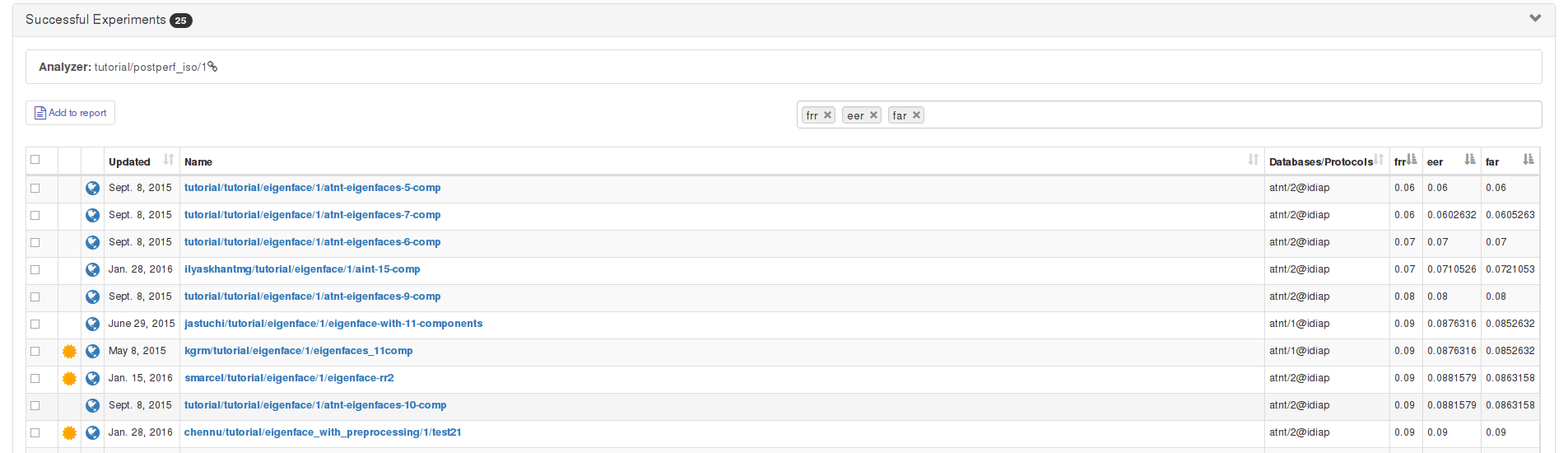The image size is (1568, 453).
Task: Sort the table by the Name column
Action: pos(1253,160)
